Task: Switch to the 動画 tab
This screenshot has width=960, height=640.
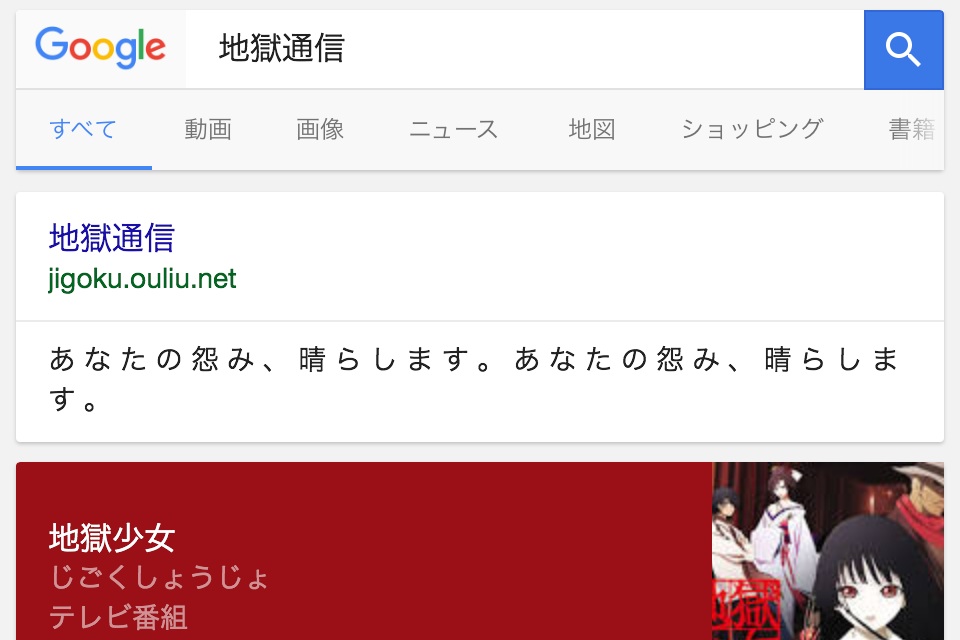Action: pos(208,129)
